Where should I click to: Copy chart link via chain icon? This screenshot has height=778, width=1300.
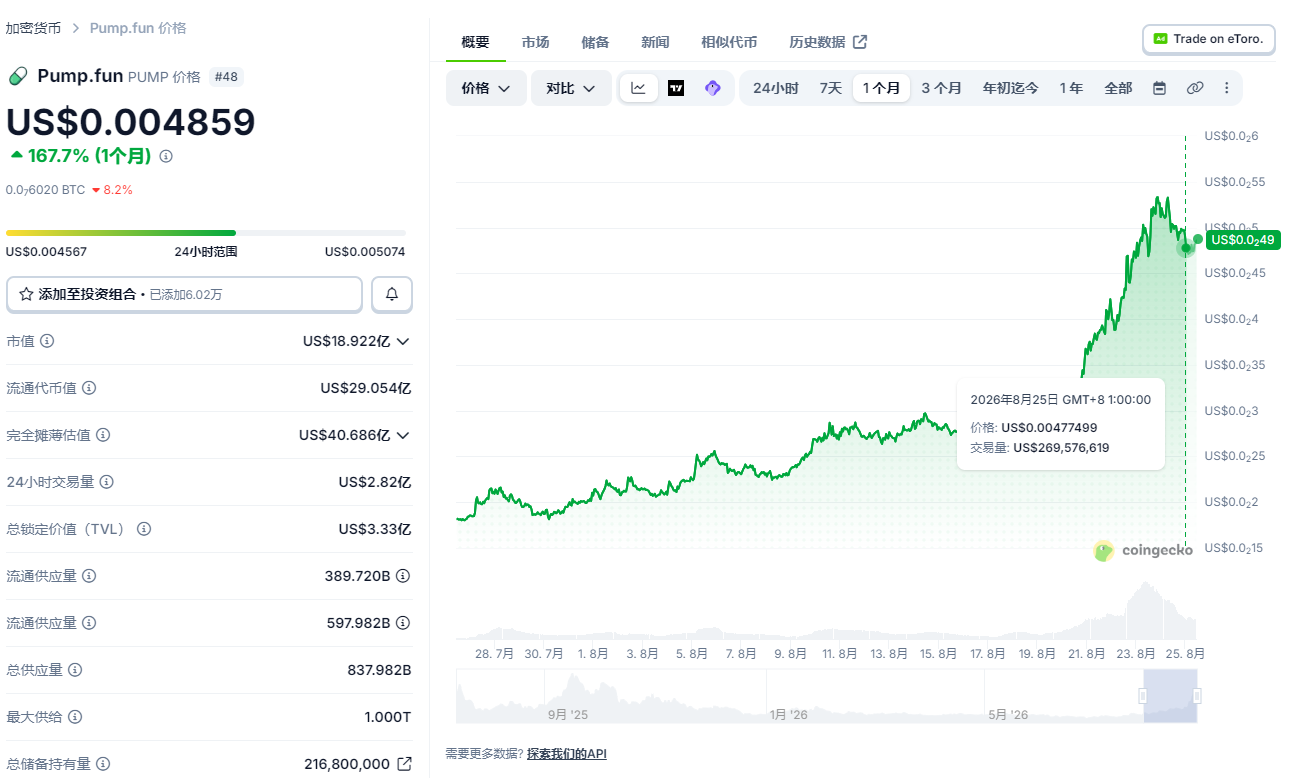point(1194,88)
